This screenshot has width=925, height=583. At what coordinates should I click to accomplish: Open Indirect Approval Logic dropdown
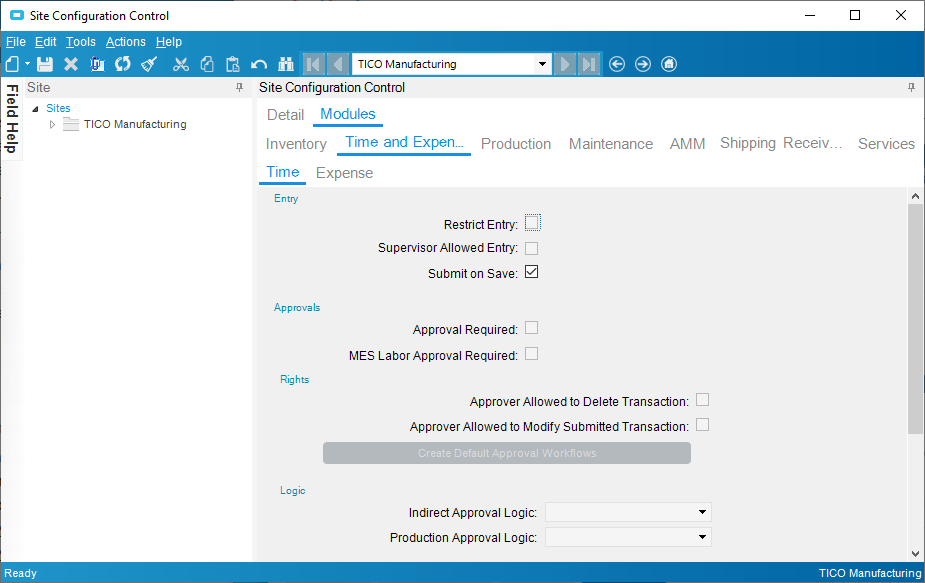point(702,512)
